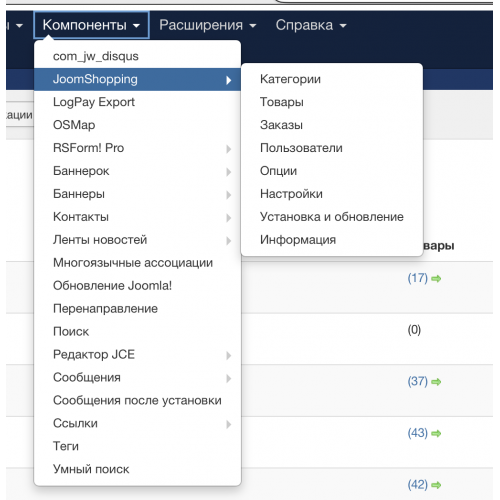Select JoomShopping menu entry

point(137,79)
